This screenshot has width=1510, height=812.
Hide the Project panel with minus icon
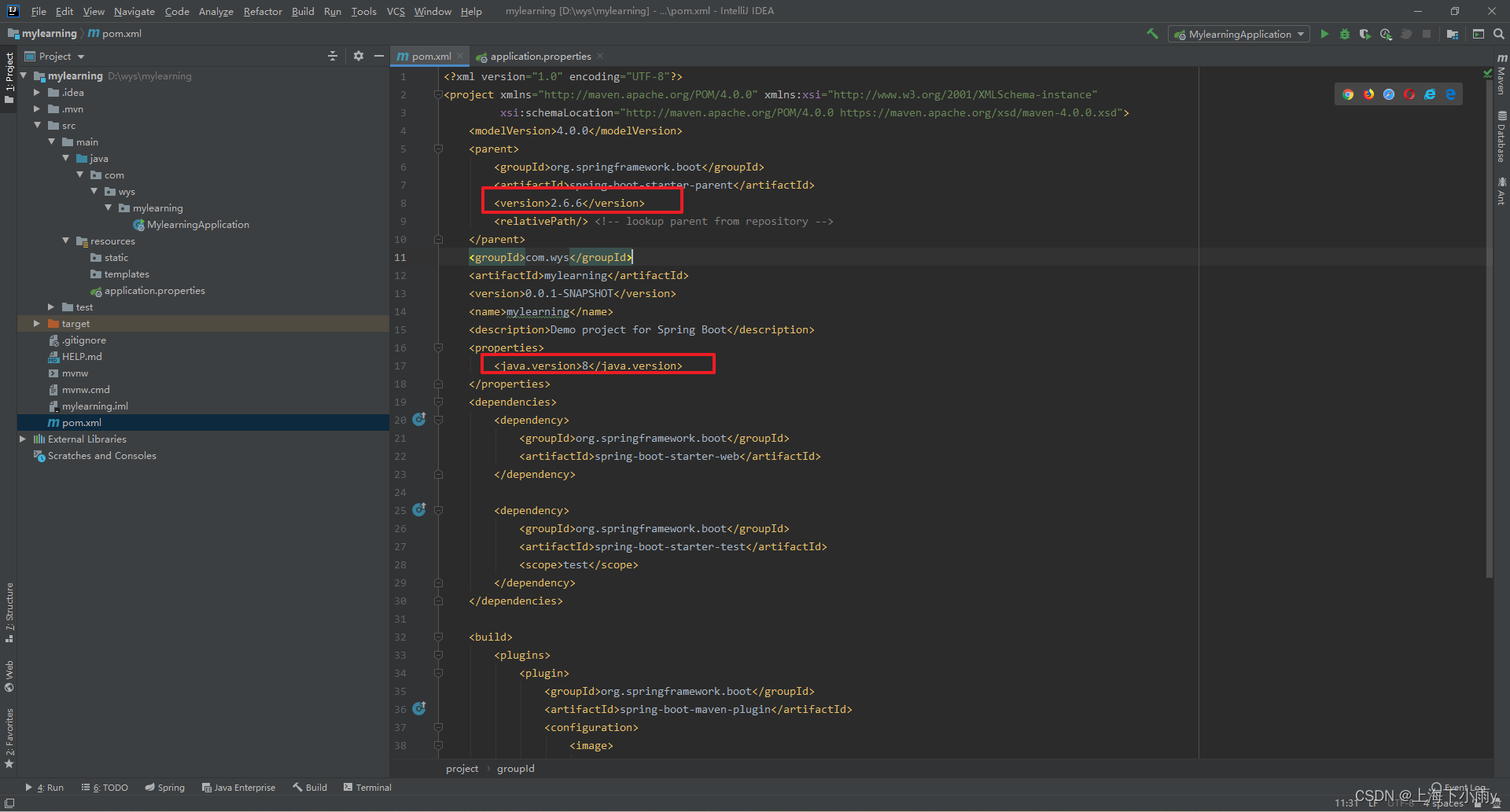point(378,56)
